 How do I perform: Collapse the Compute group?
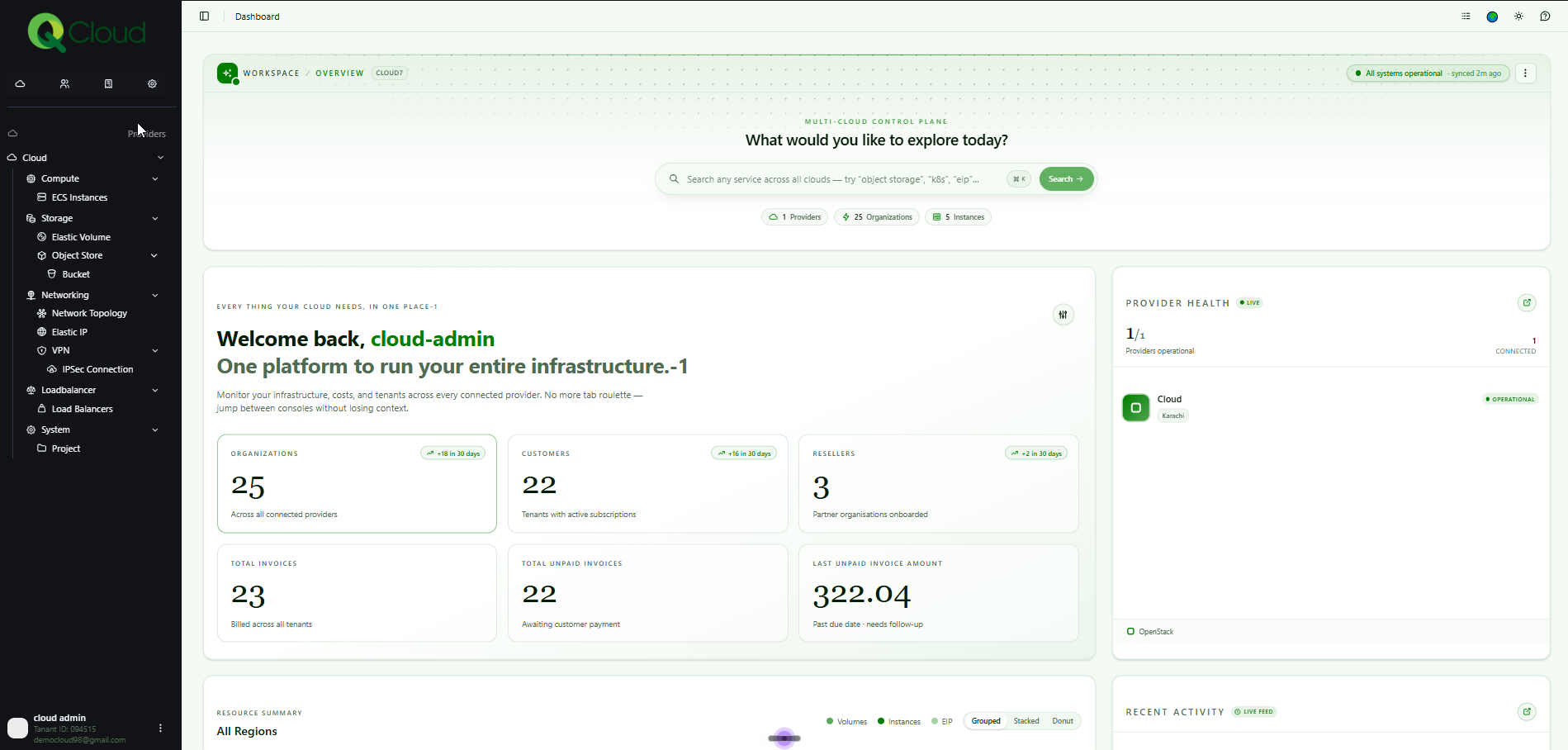coord(154,178)
